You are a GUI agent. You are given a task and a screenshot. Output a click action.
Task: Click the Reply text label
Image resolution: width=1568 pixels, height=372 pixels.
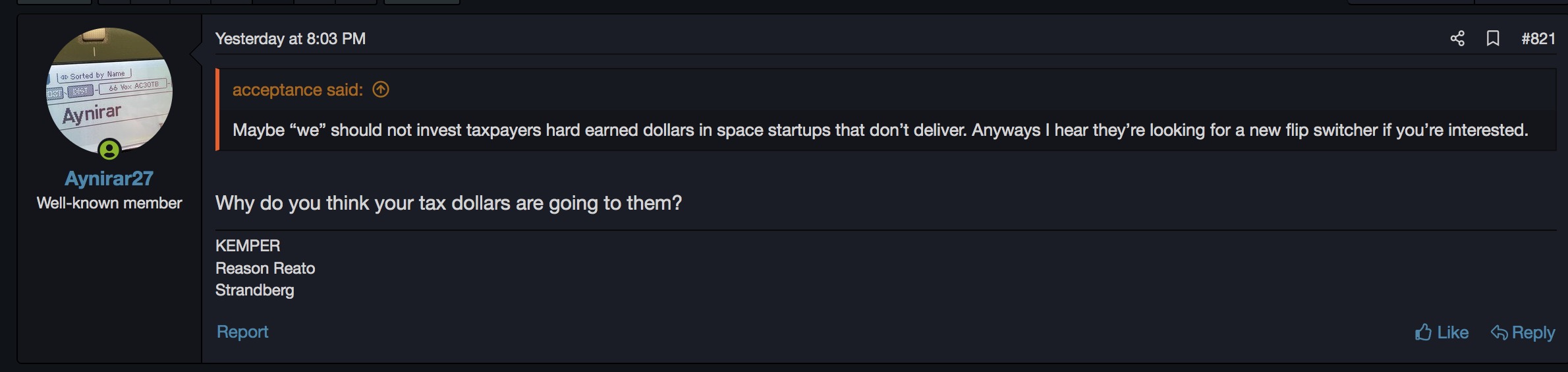(1533, 332)
